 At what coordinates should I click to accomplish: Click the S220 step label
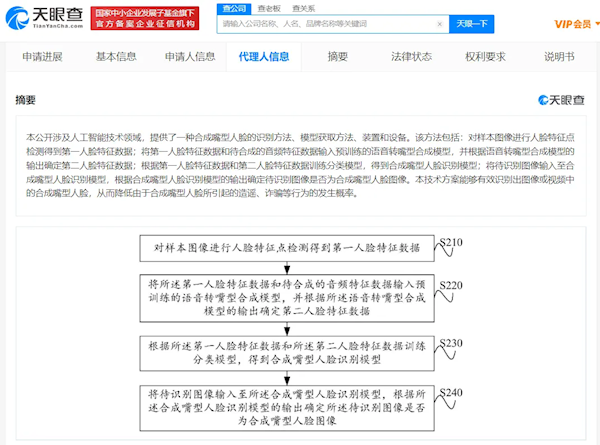point(451,285)
